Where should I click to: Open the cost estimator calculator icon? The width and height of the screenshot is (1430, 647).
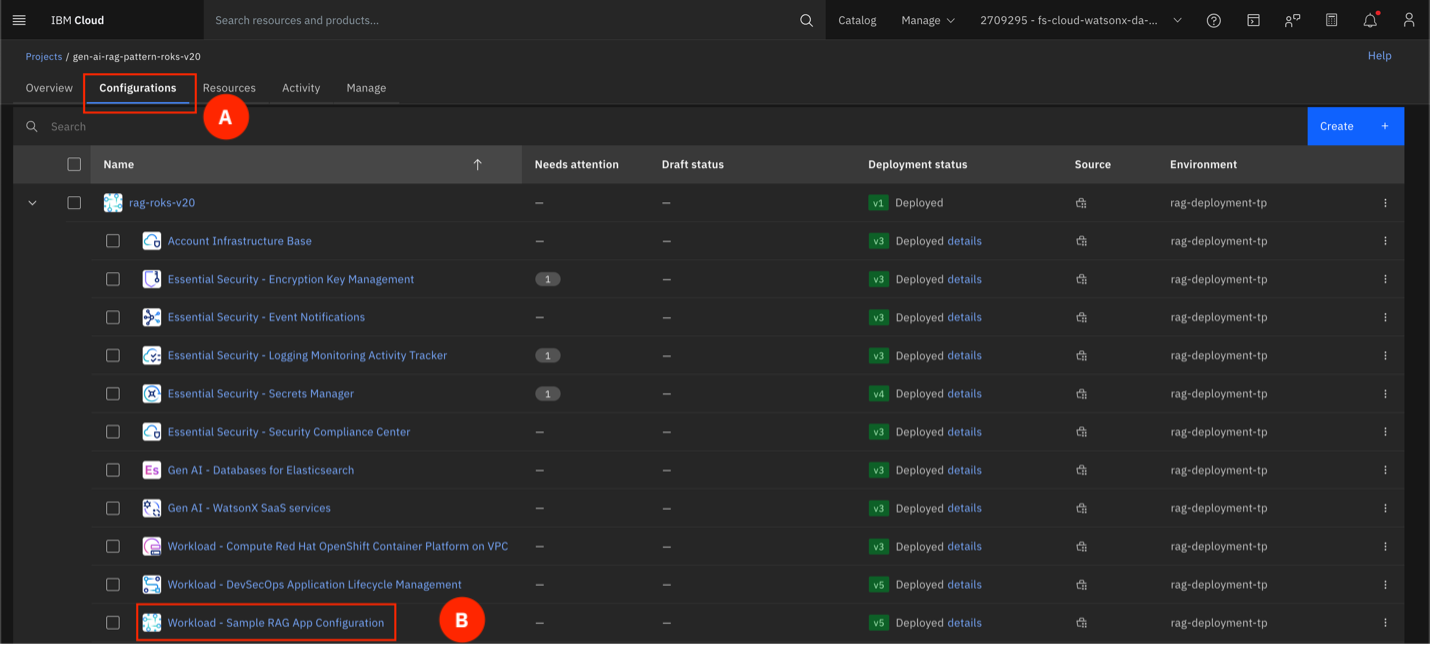pos(1331,20)
